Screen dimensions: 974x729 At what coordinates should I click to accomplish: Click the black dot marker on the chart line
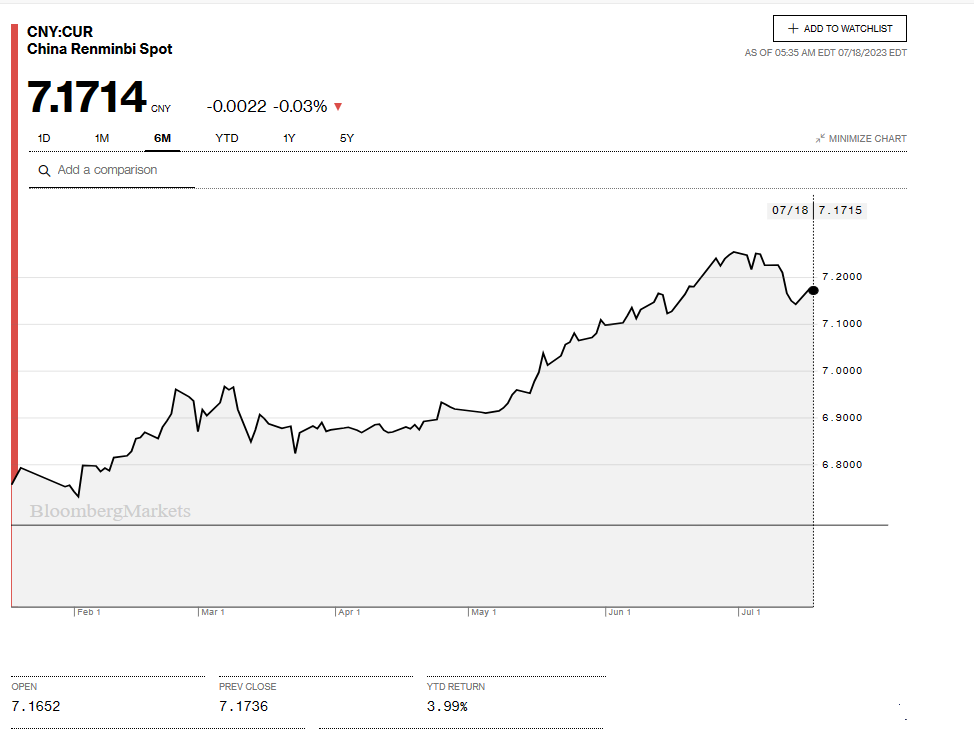[813, 290]
